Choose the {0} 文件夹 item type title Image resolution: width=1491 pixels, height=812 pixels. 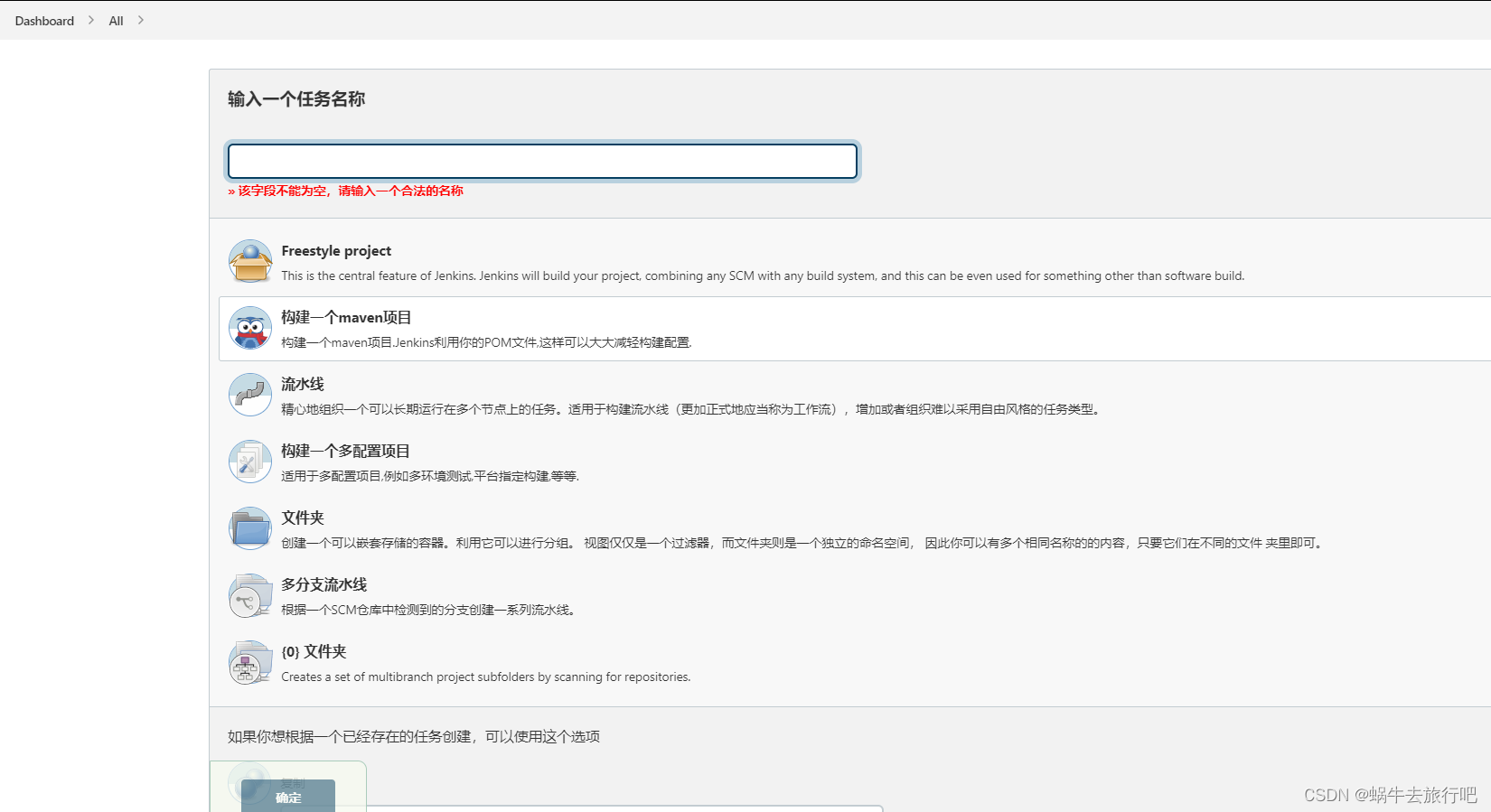pyautogui.click(x=314, y=652)
